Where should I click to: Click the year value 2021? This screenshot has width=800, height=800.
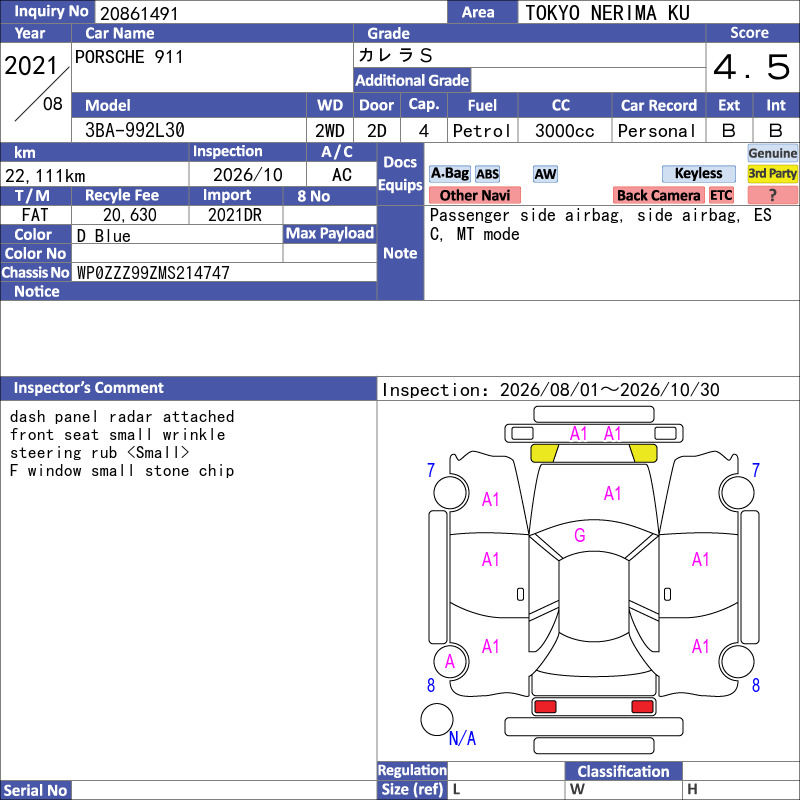tap(31, 66)
